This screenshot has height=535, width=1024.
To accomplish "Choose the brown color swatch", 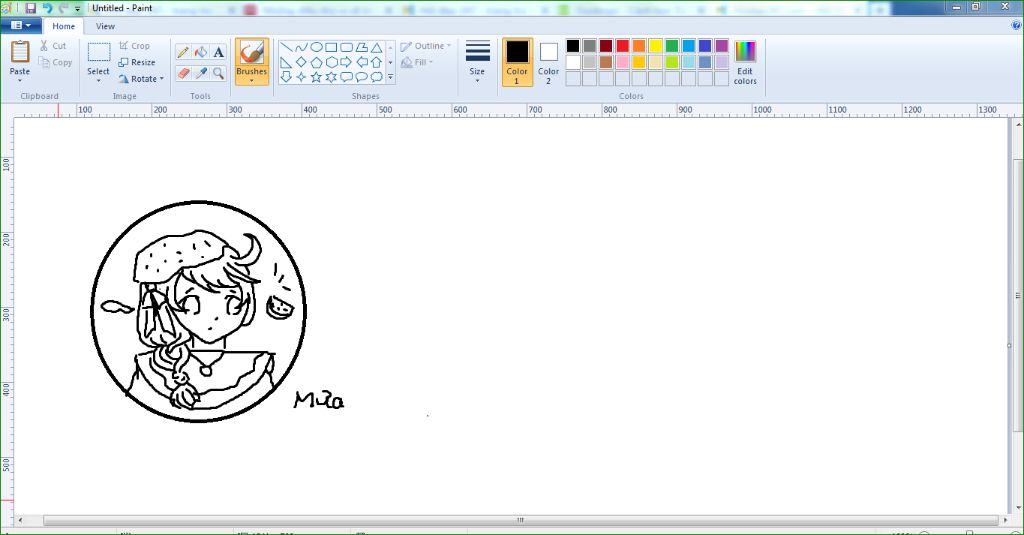I will coord(606,62).
